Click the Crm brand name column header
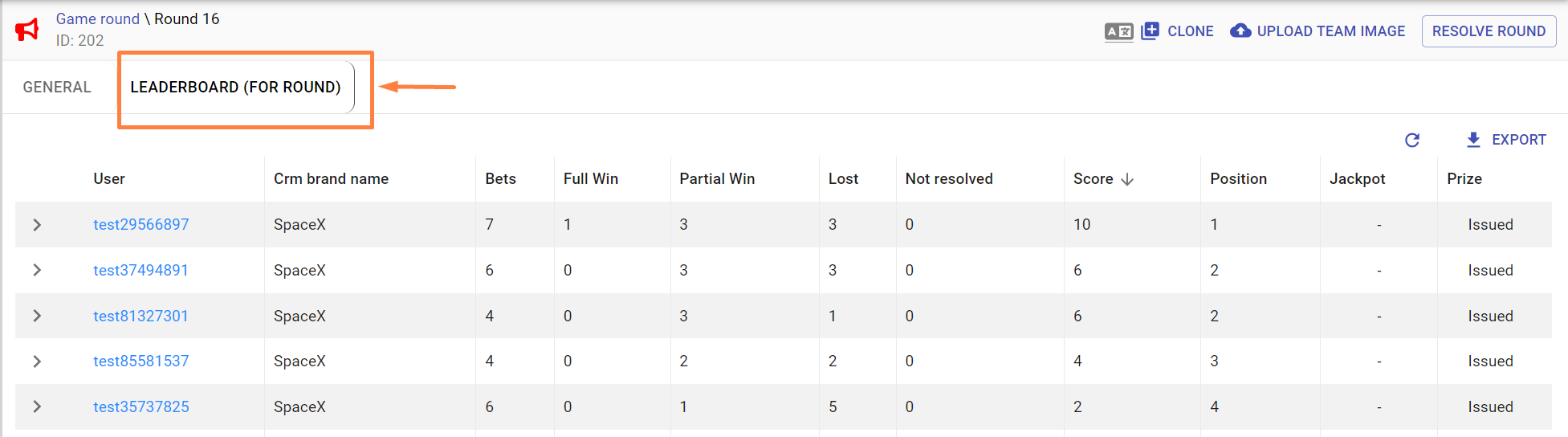Image resolution: width=1568 pixels, height=437 pixels. click(x=331, y=179)
